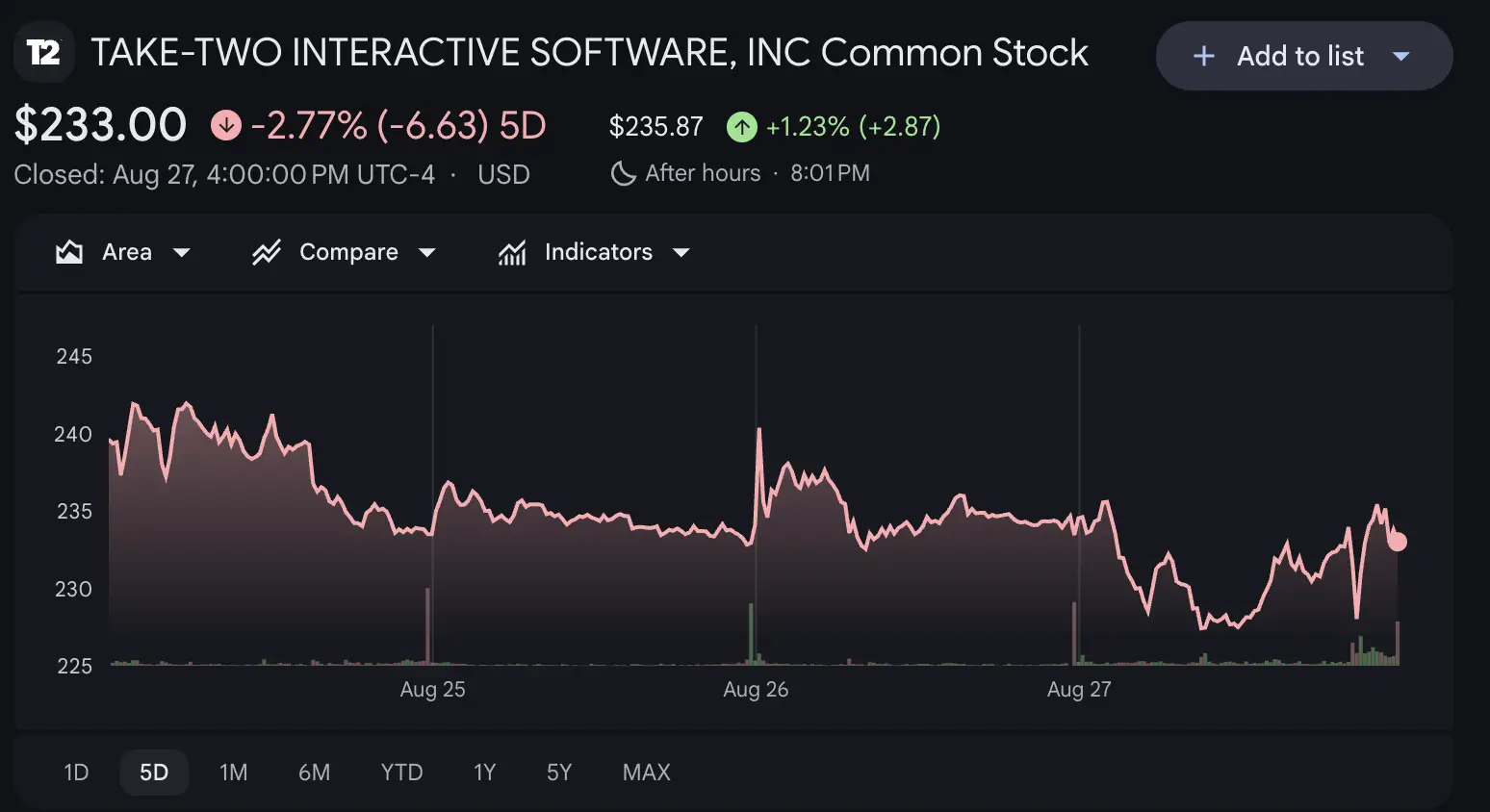The width and height of the screenshot is (1490, 812).
Task: Click the Closed: Aug 27 timestamp text
Action: pos(224,175)
